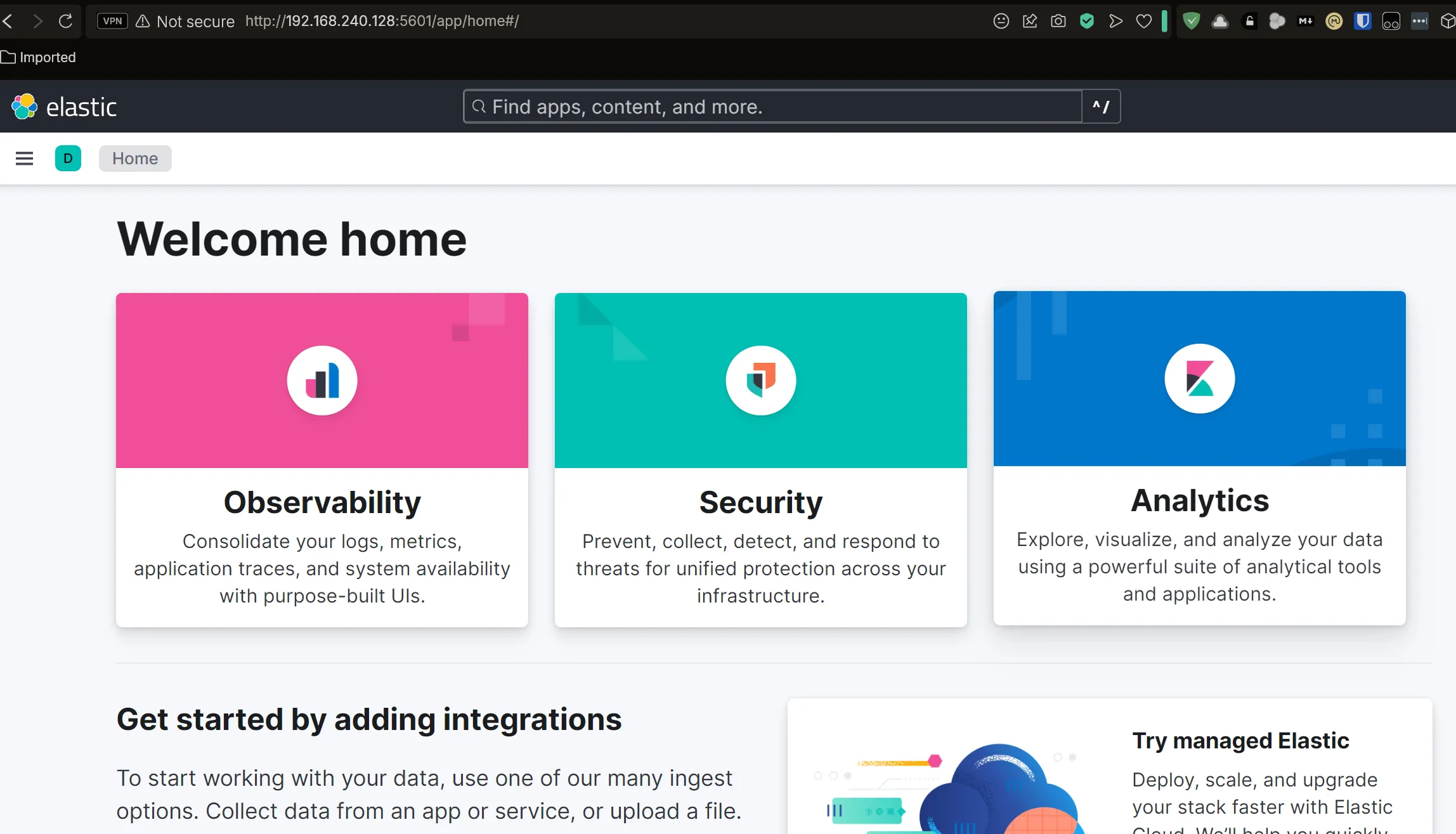The width and height of the screenshot is (1456, 834).
Task: Click the AdGuard shield extension icon
Action: pos(1191,21)
